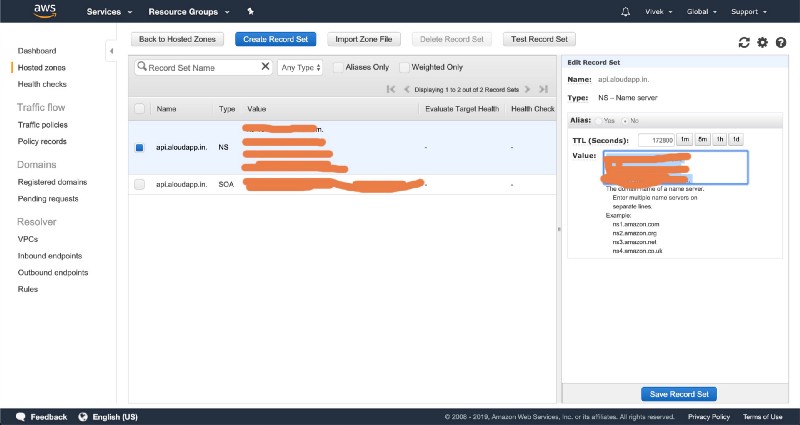Image resolution: width=800 pixels, height=425 pixels.
Task: Open Policy records page
Action: tap(42, 141)
